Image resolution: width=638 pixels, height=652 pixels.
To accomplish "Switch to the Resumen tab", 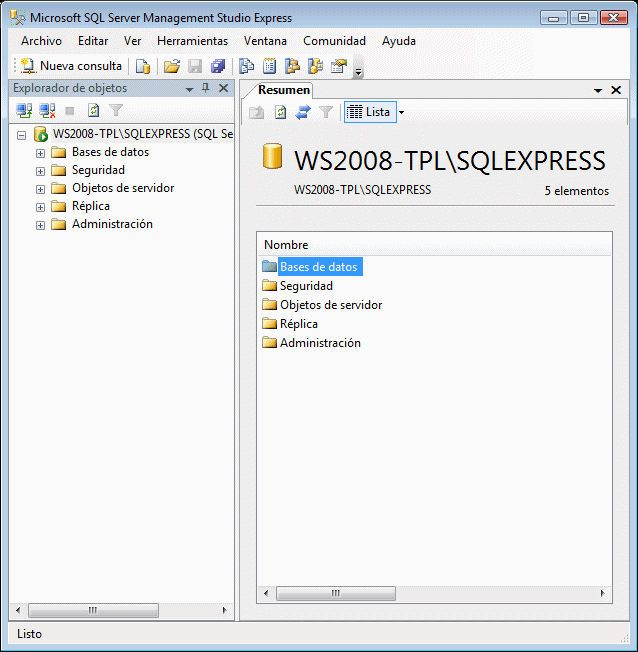I will (x=284, y=90).
